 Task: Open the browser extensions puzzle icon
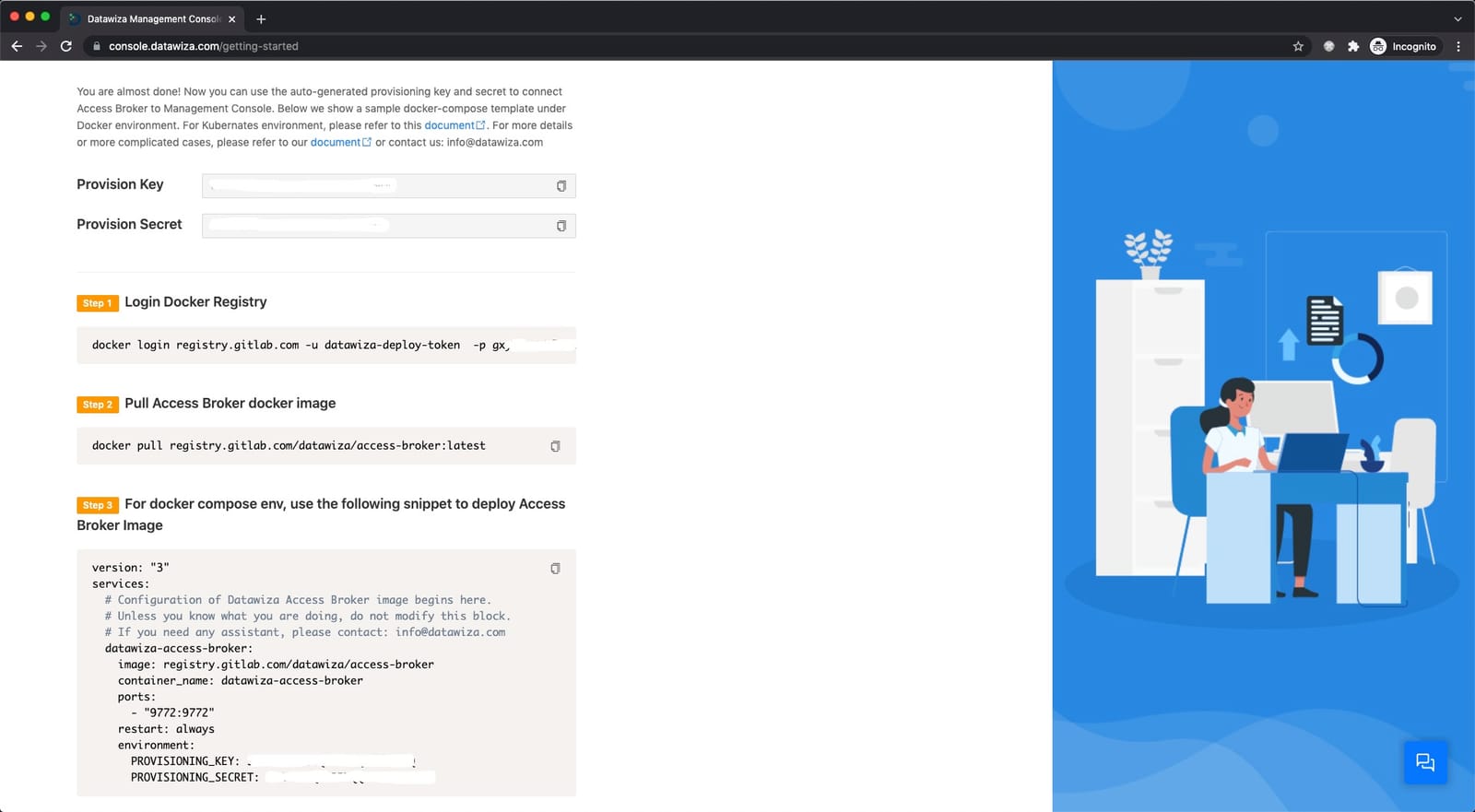[x=1353, y=46]
